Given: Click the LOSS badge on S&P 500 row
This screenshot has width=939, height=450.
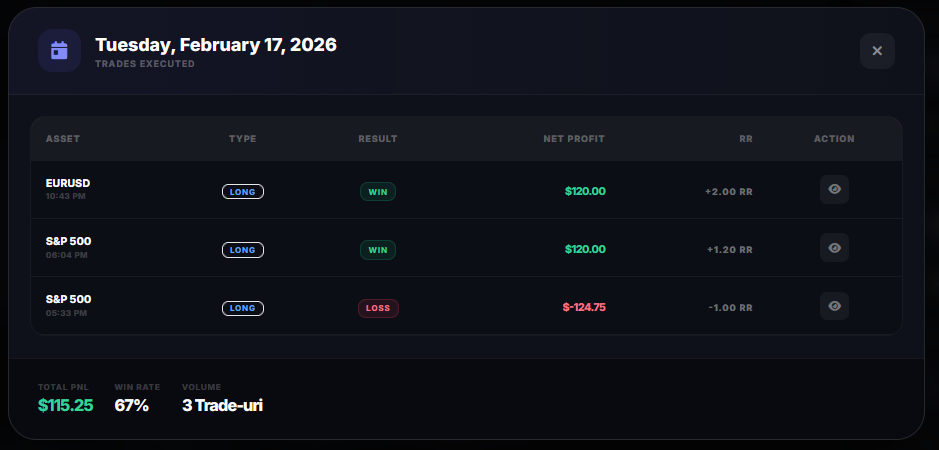Looking at the screenshot, I should coord(378,308).
